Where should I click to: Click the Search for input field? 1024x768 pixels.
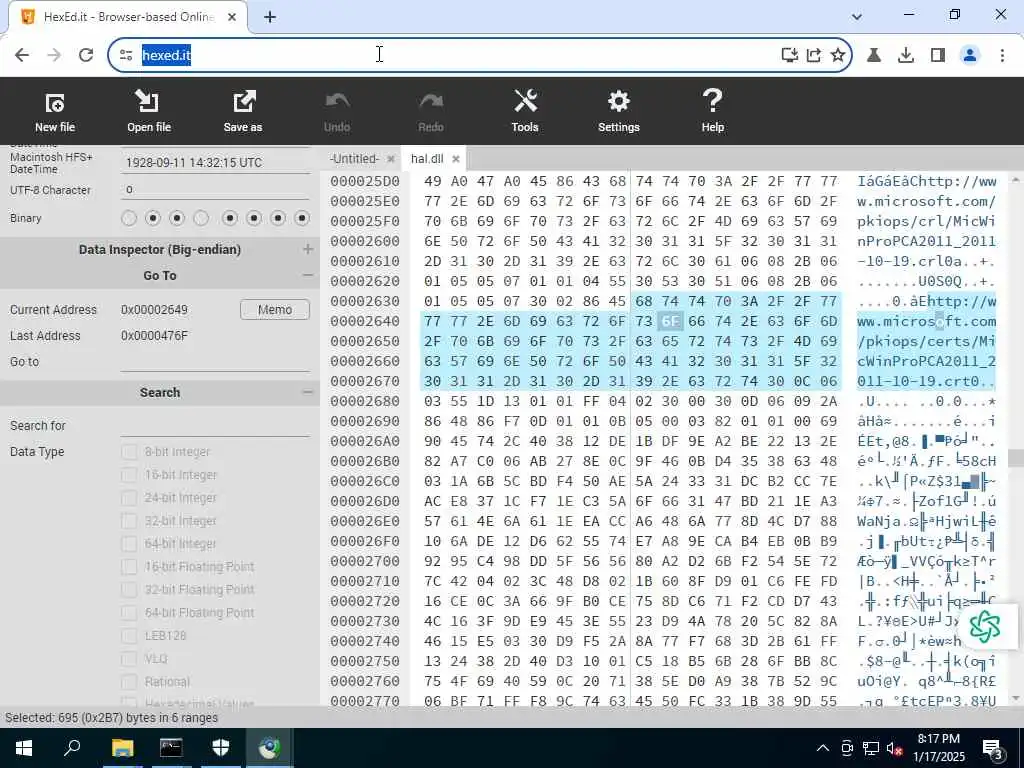click(x=216, y=425)
